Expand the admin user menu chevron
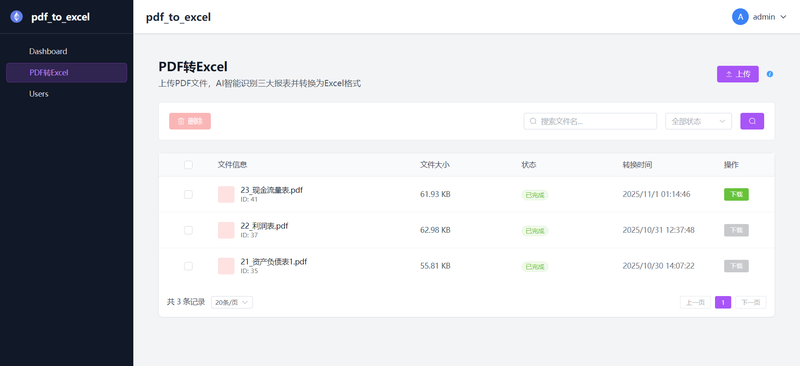This screenshot has height=366, width=800. pyautogui.click(x=784, y=17)
